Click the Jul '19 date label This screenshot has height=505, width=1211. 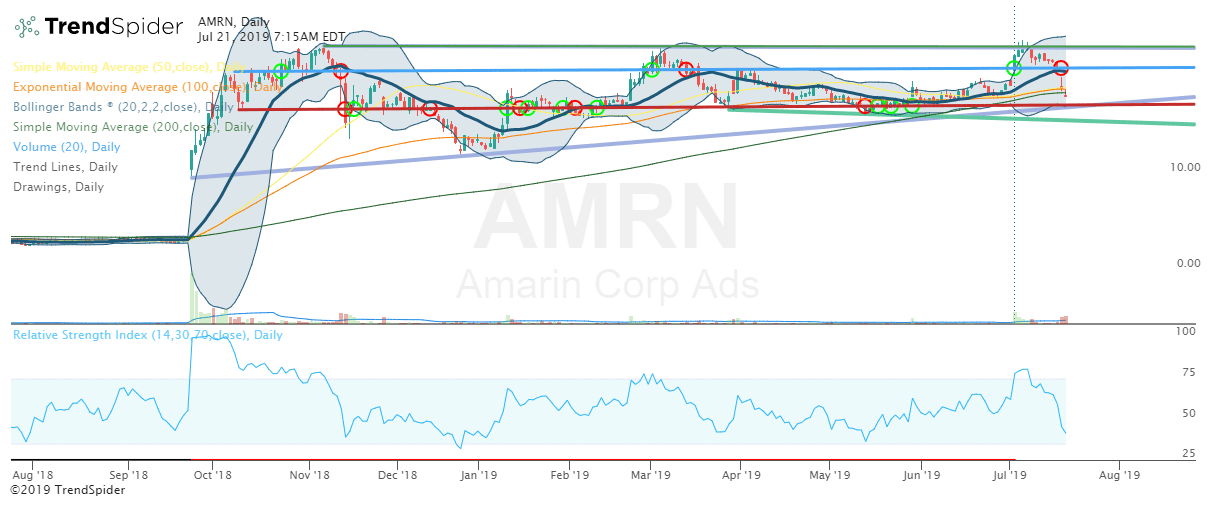(x=1010, y=476)
